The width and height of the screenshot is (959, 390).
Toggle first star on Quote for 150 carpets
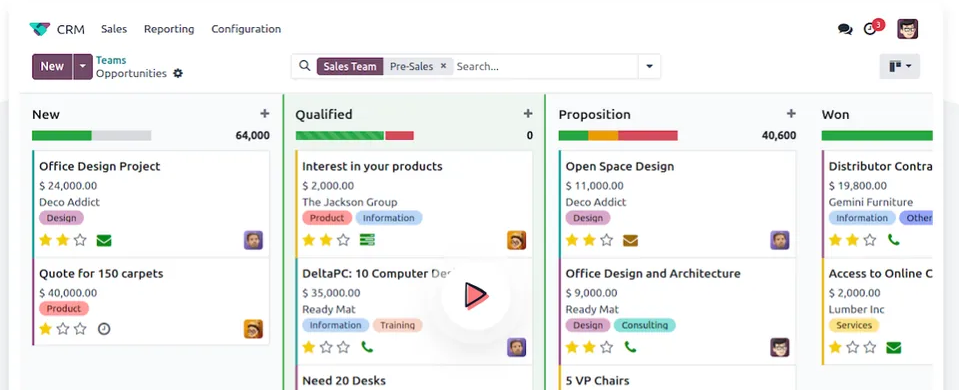[x=45, y=329]
